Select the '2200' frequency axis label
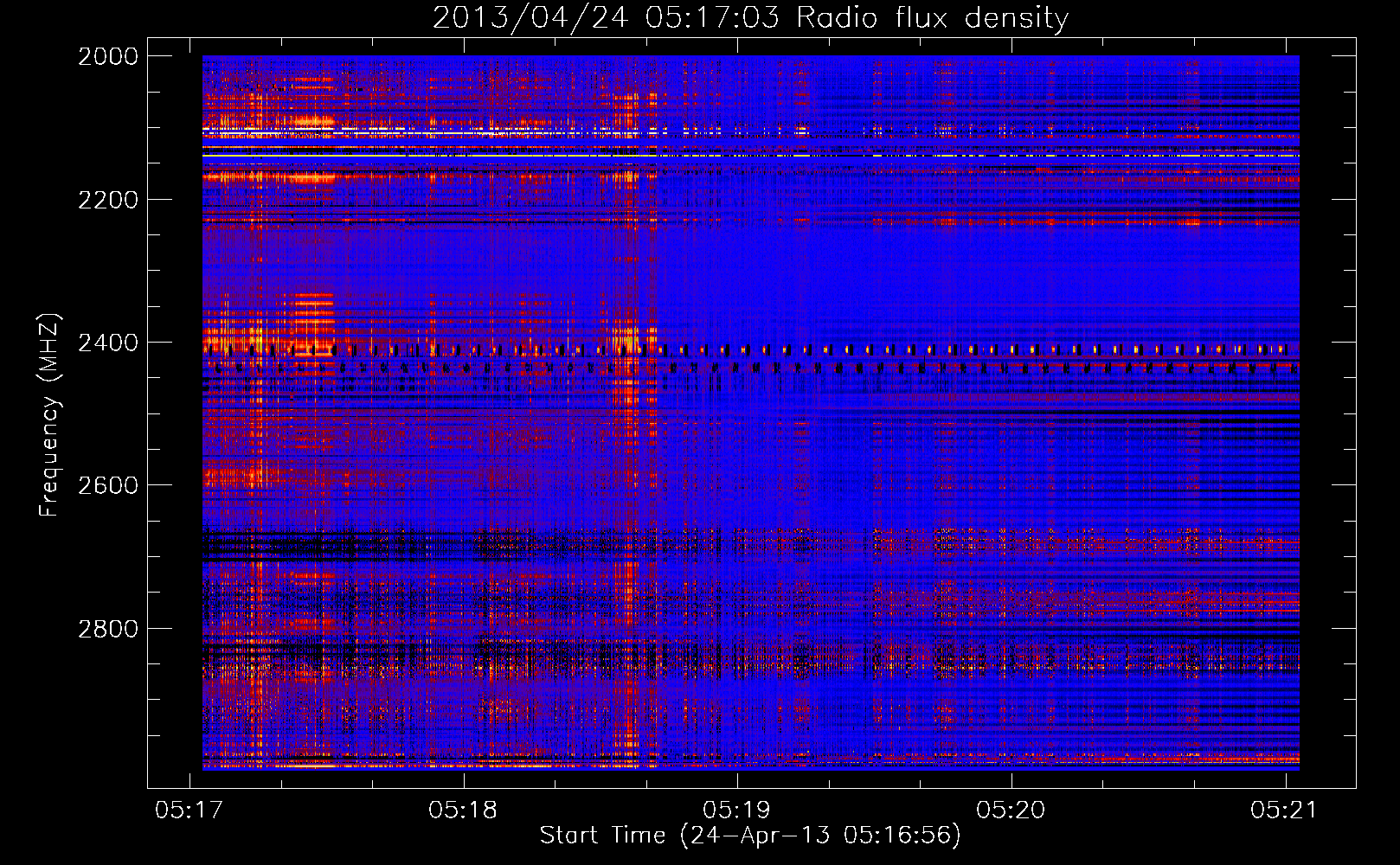Viewport: 1400px width, 865px height. (x=108, y=200)
